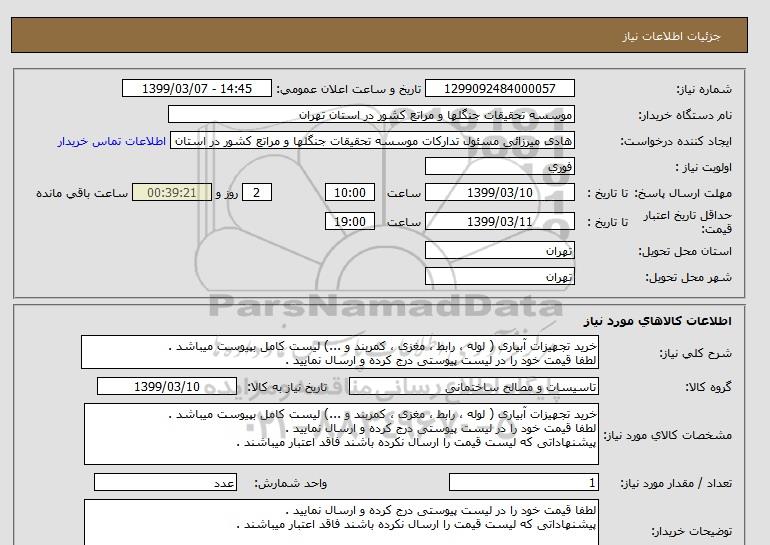This screenshot has width=770, height=545.
Task: Click the section heading اطلاعات کالاهاي مورد نیاز
Action: coord(658,321)
